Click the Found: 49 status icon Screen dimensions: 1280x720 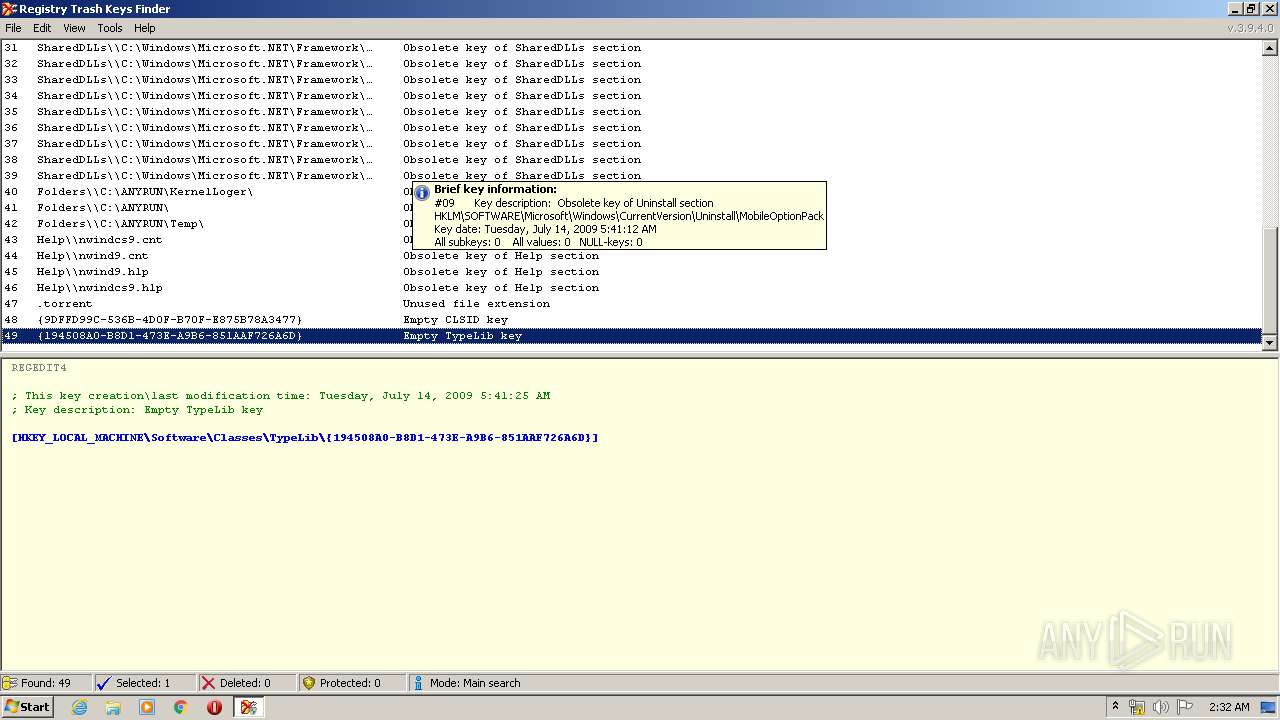(10, 683)
